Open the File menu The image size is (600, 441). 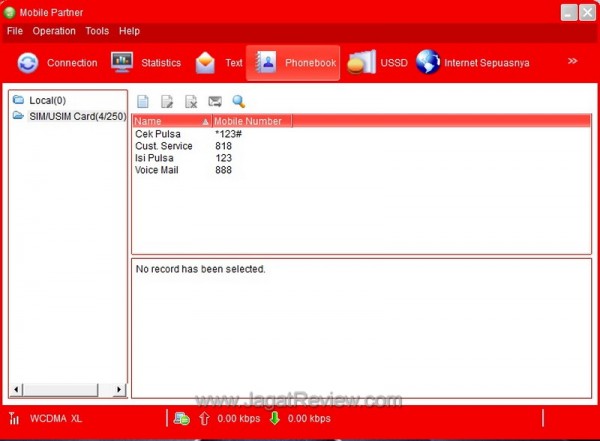(x=15, y=31)
